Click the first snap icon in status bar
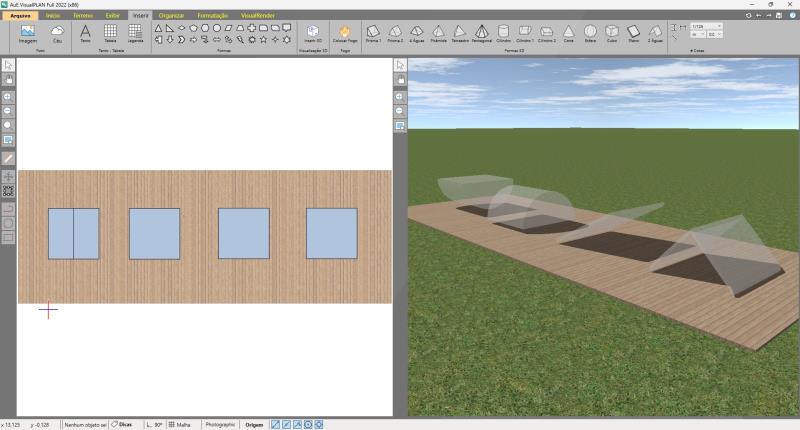 276,424
